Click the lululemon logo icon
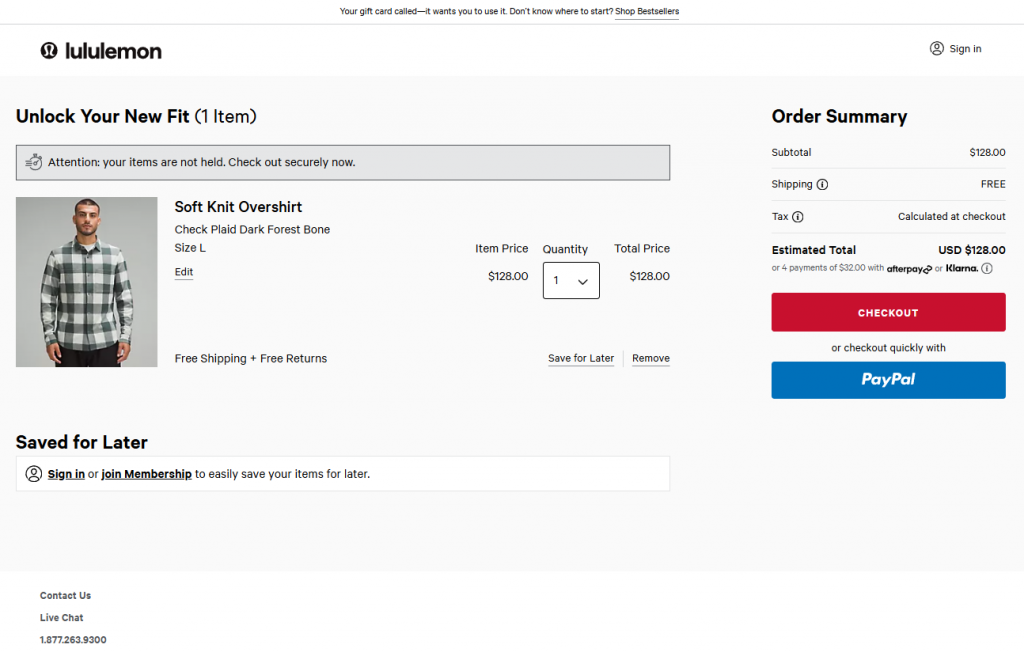Screen dimensions: 1024x652 [49, 50]
